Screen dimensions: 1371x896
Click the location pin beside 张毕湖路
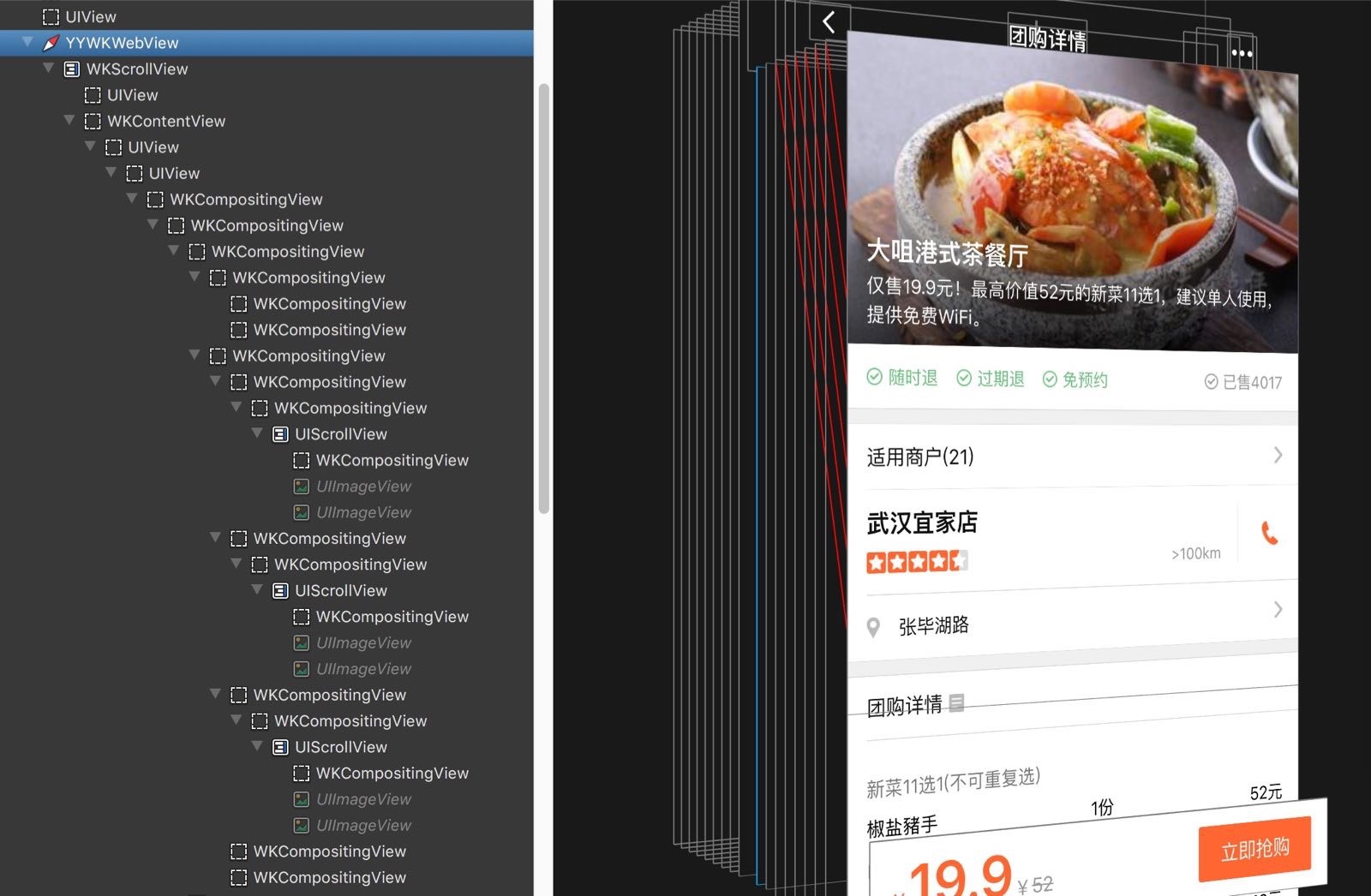click(x=873, y=627)
